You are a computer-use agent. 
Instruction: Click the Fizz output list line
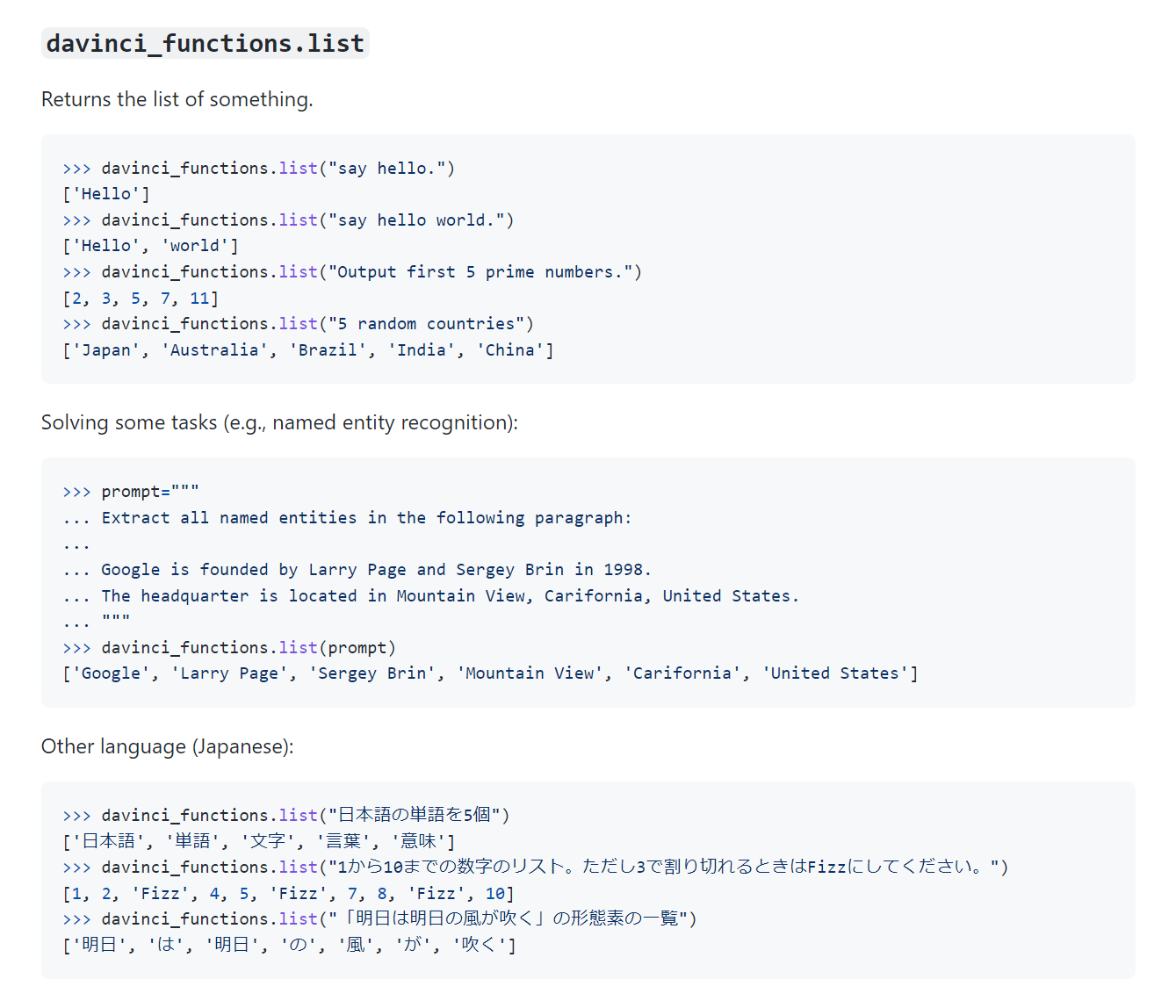pos(288,894)
